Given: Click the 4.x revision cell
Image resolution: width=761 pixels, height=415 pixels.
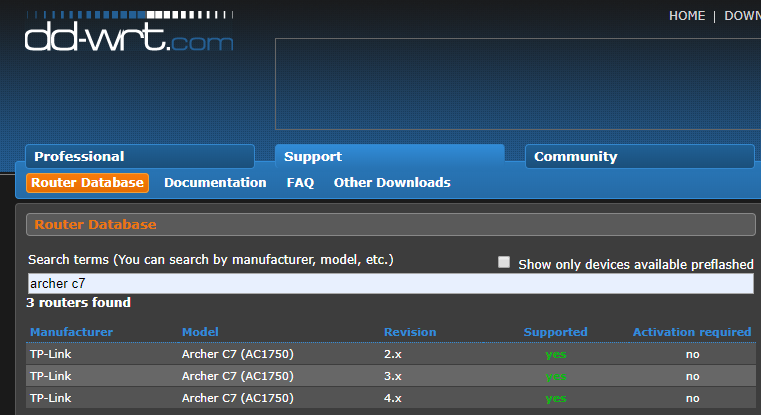Looking at the screenshot, I should [x=393, y=398].
